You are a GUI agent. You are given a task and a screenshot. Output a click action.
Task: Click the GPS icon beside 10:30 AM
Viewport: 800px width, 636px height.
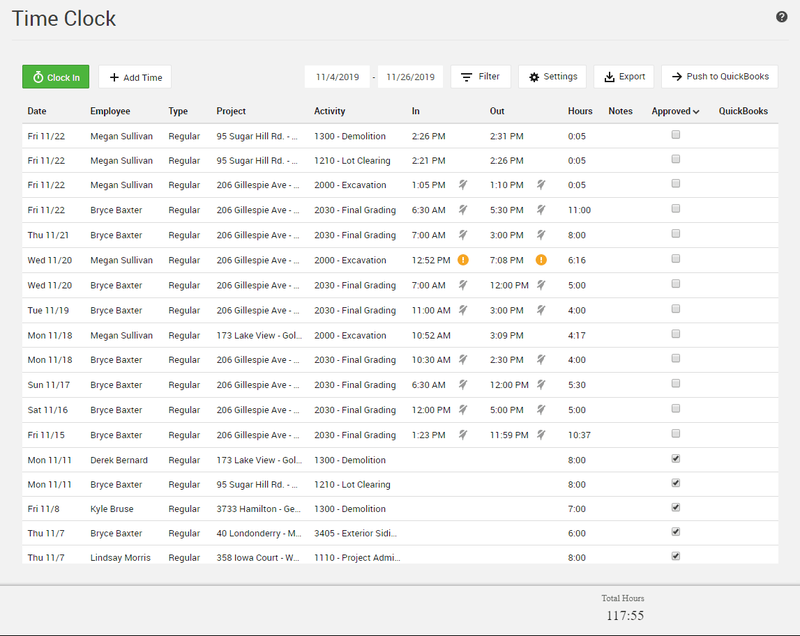(x=463, y=360)
